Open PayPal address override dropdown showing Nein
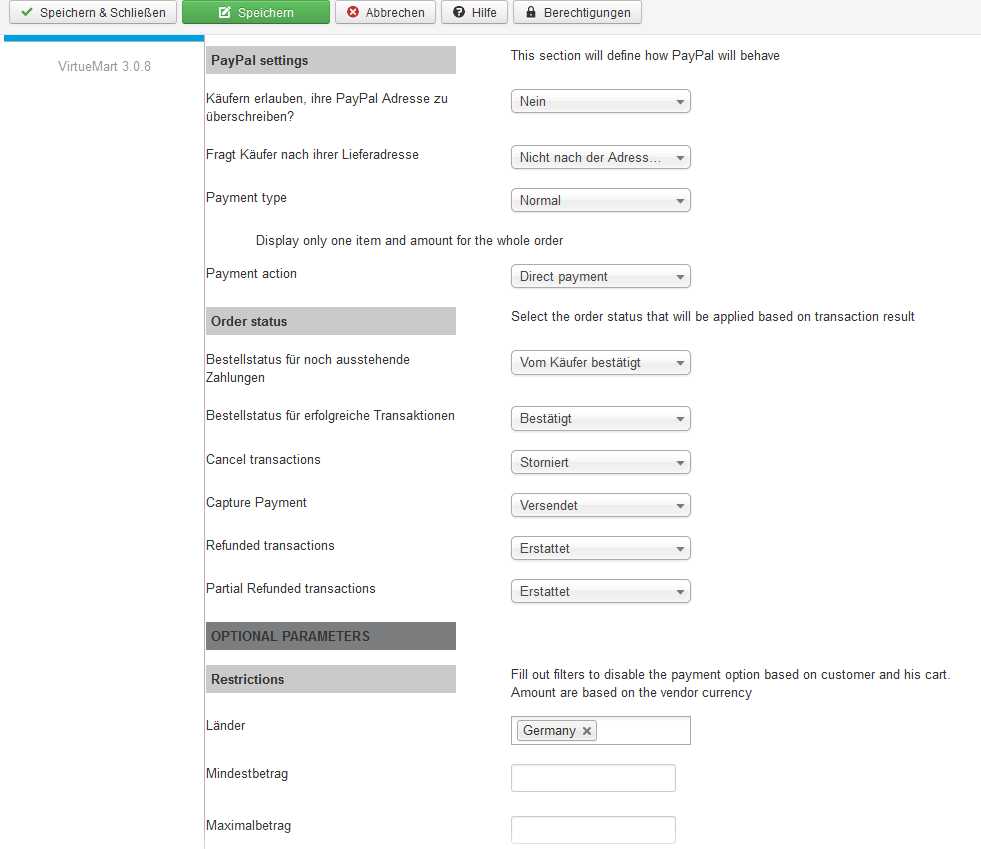Image resolution: width=981 pixels, height=849 pixels. click(x=600, y=101)
